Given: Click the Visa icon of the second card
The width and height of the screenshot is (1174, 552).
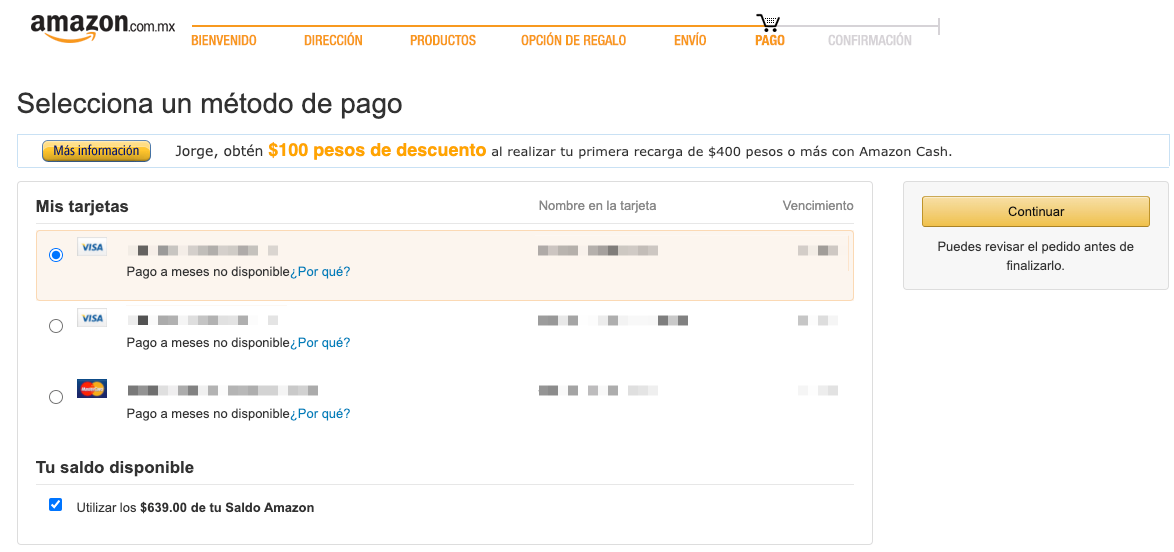Looking at the screenshot, I should 92,318.
